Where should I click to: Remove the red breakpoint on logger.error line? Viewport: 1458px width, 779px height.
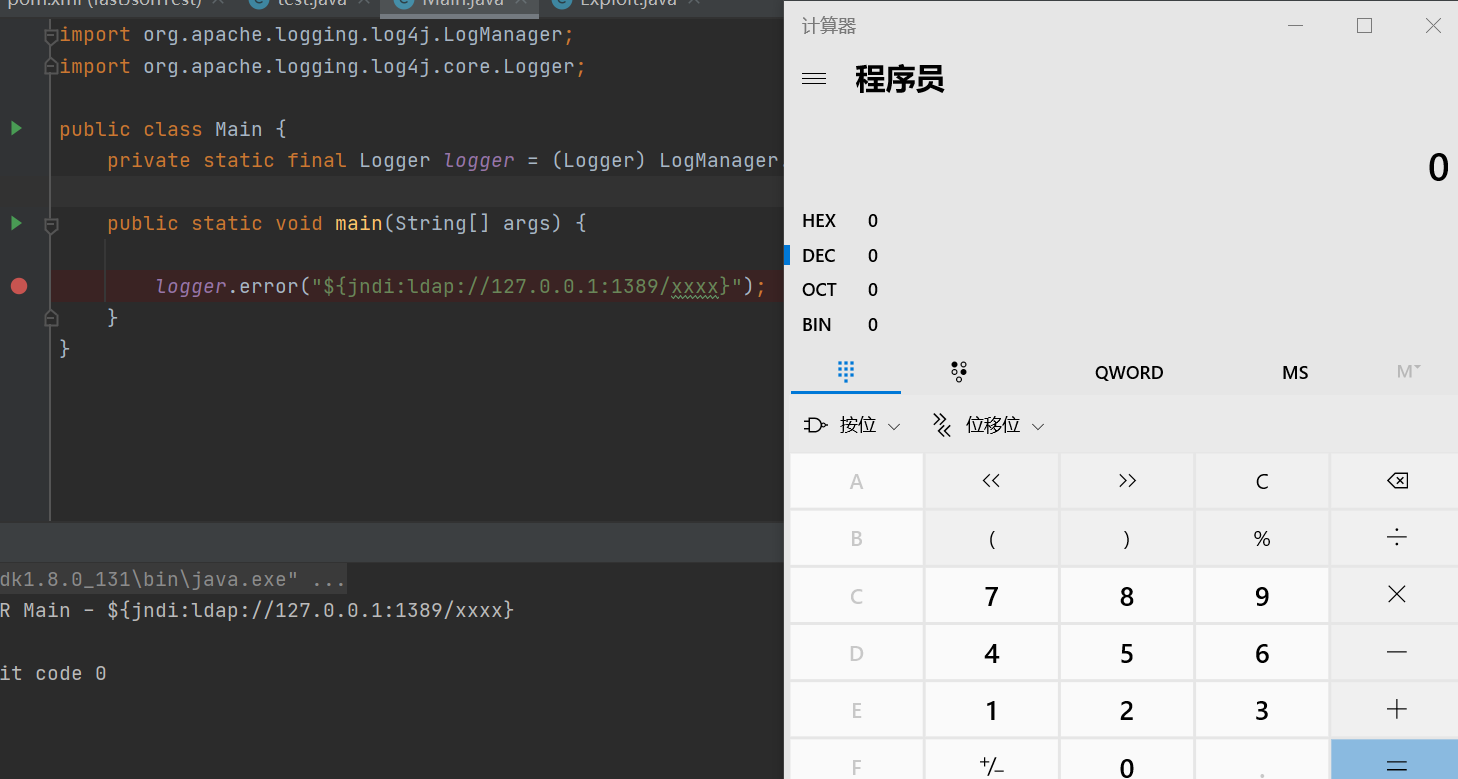(19, 286)
